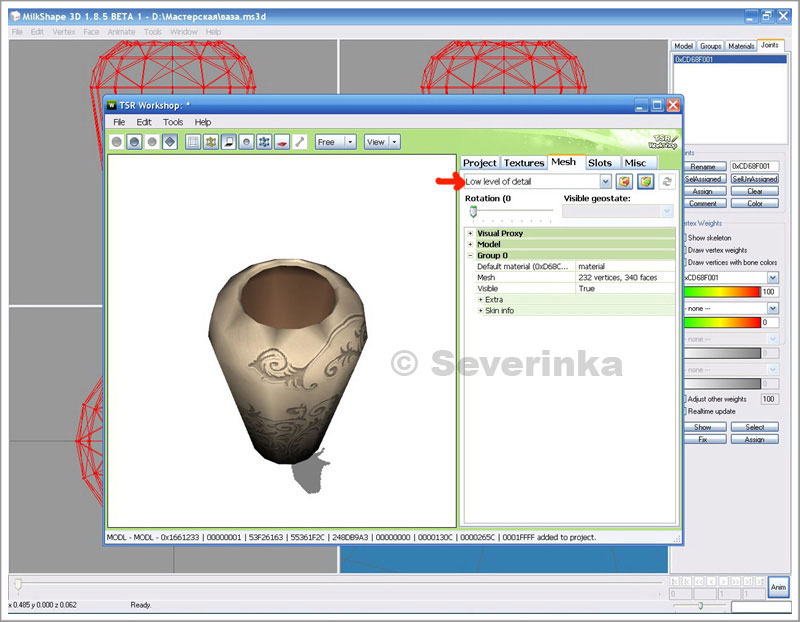The image size is (800, 622).
Task: Check the Realtime update option
Action: [x=683, y=411]
